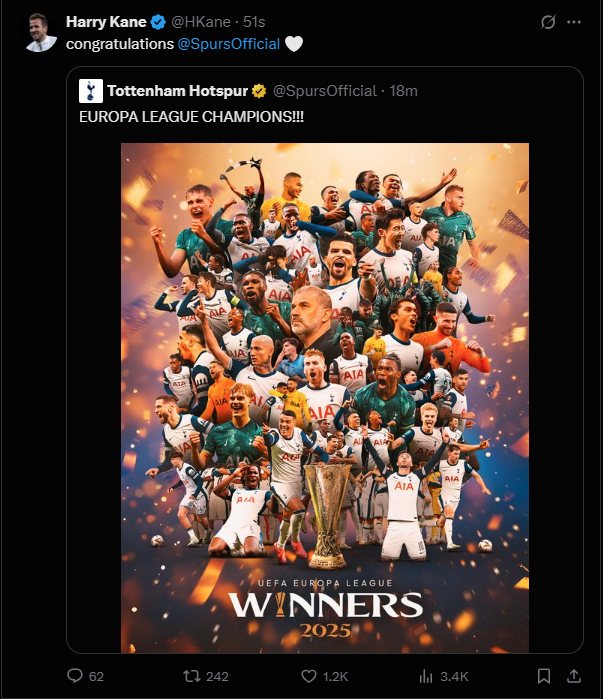Click the quoted @SpursOfficial handle
This screenshot has width=603, height=699.
324,91
